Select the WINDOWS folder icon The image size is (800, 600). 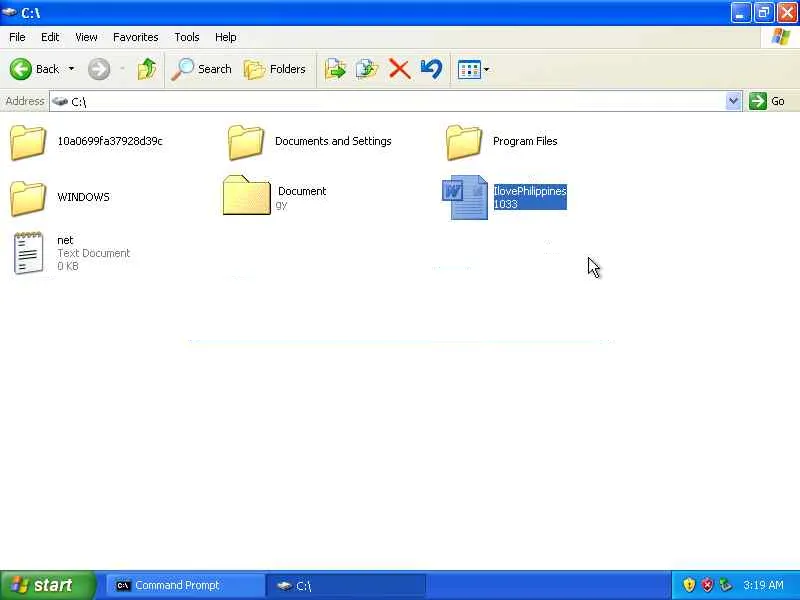click(28, 198)
